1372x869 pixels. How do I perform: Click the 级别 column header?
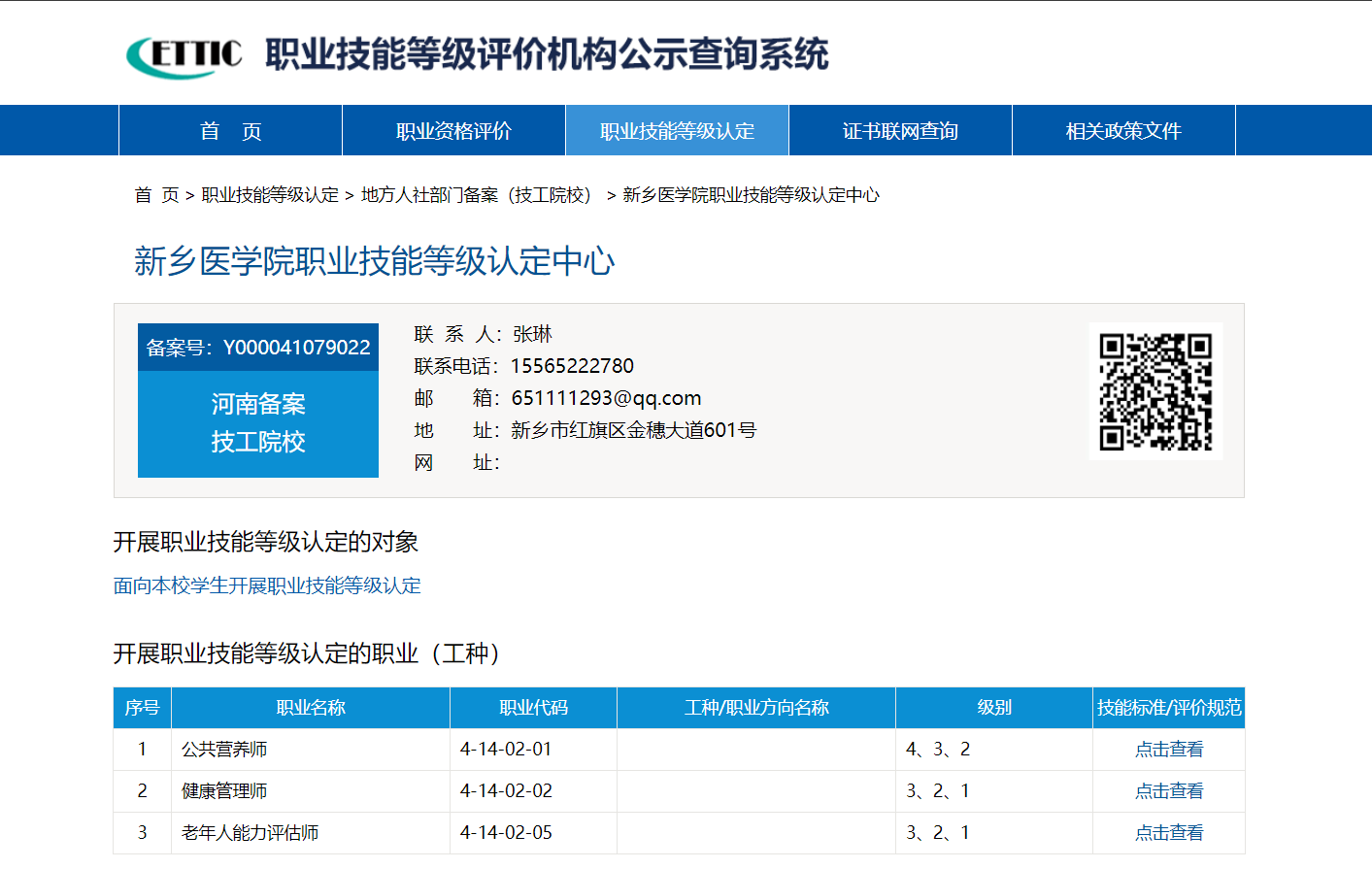click(x=994, y=708)
